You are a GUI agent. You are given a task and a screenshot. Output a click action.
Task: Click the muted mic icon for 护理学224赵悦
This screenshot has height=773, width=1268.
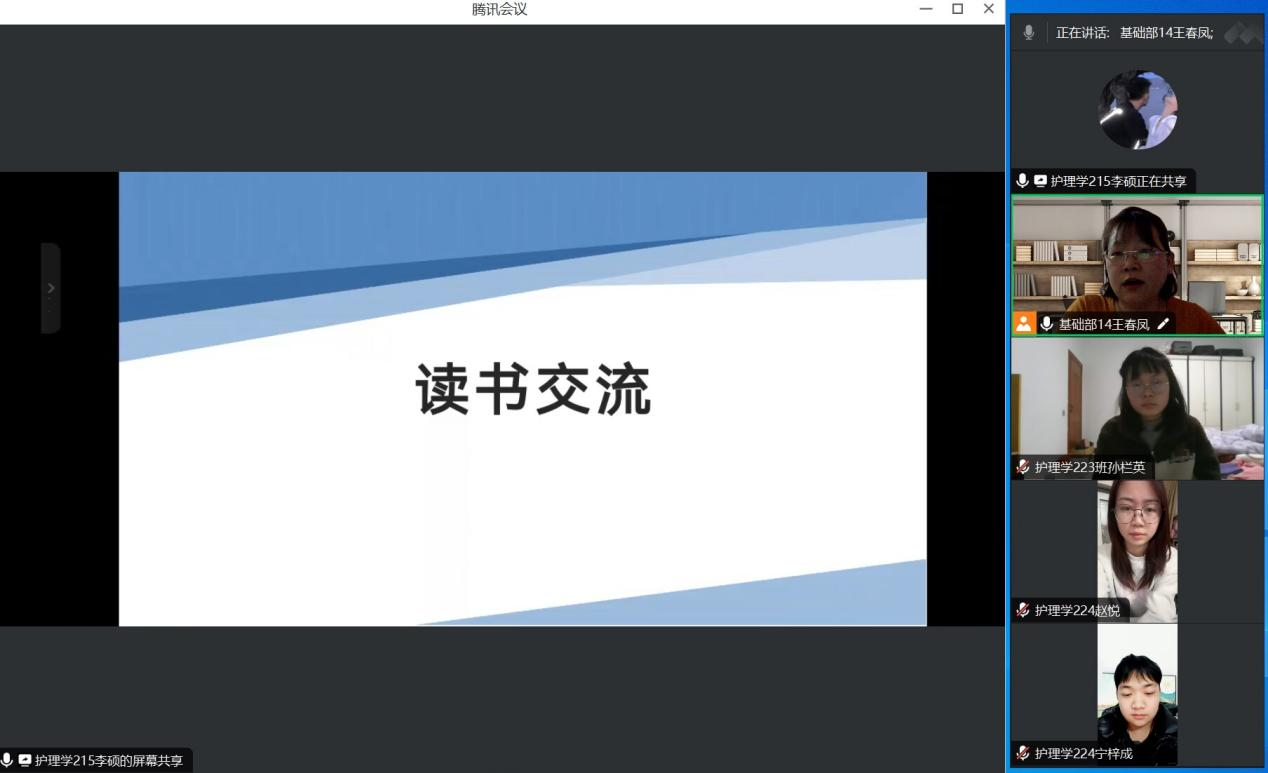(x=1023, y=610)
